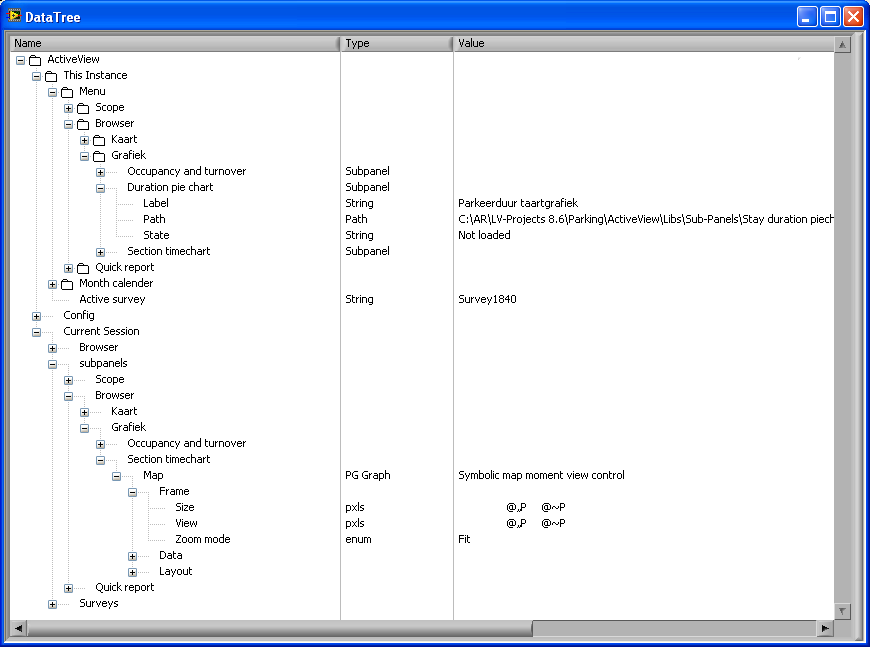The height and width of the screenshot is (647, 871).
Task: Select the Label row under Duration pie chart
Action: pos(156,203)
